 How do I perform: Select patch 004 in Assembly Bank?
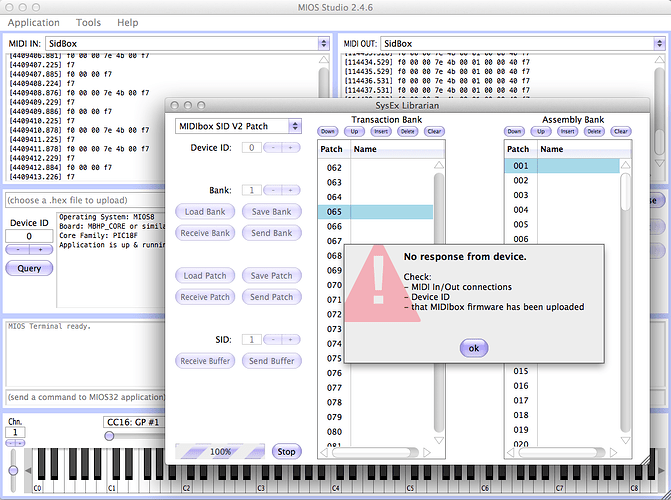562,210
